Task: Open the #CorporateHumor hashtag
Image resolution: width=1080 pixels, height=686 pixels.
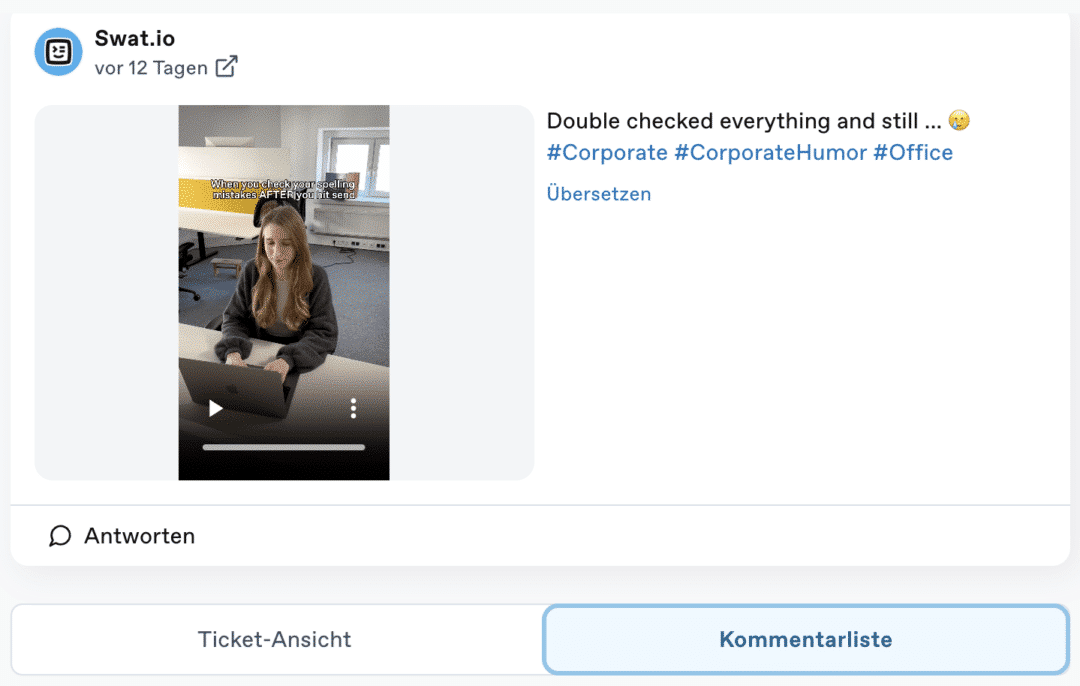Action: tap(770, 153)
